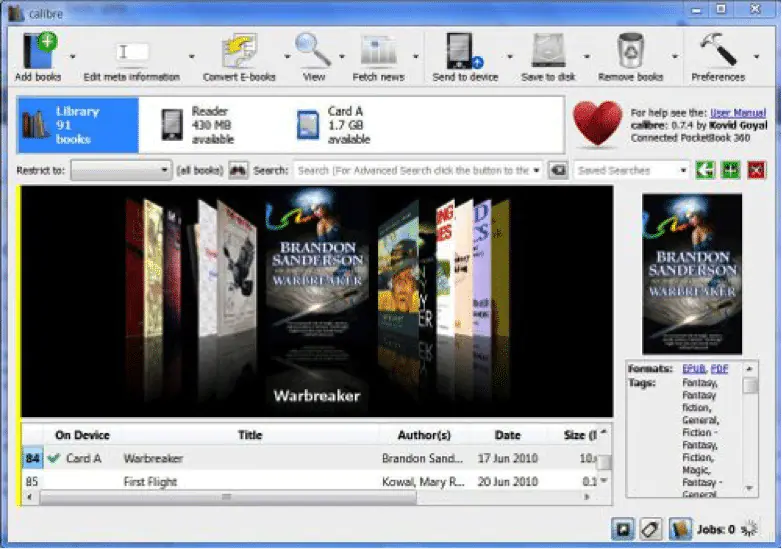Open the View magnifier tool
Image resolution: width=782 pixels, height=549 pixels.
[x=313, y=50]
